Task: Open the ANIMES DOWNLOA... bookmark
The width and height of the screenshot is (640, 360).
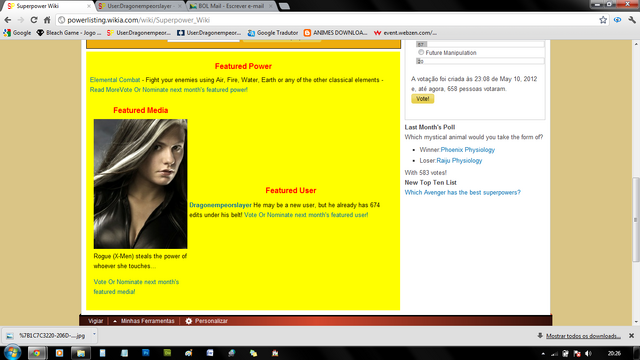Action: click(335, 33)
